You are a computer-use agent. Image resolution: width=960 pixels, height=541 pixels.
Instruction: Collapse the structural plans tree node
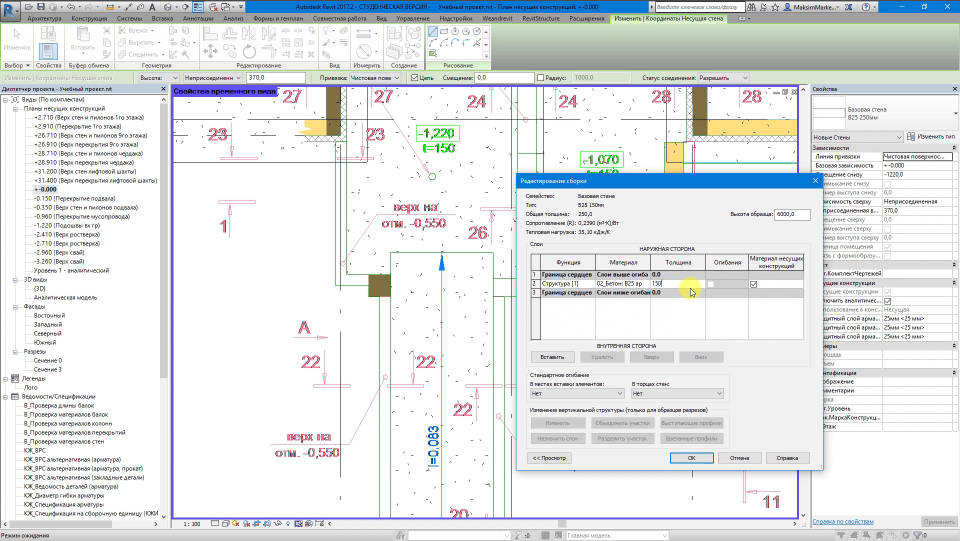15,108
